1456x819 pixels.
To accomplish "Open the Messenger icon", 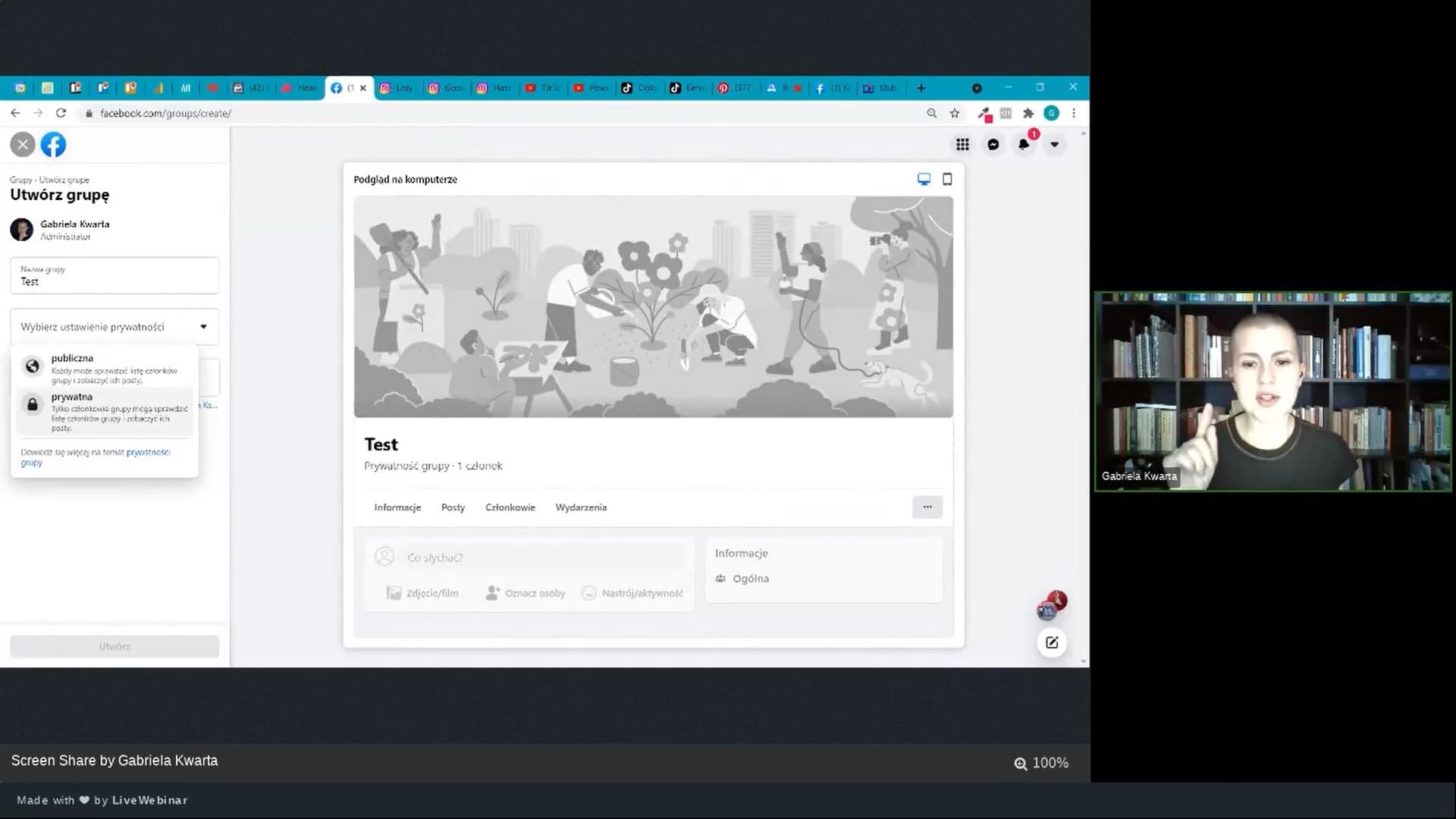I will tap(993, 144).
